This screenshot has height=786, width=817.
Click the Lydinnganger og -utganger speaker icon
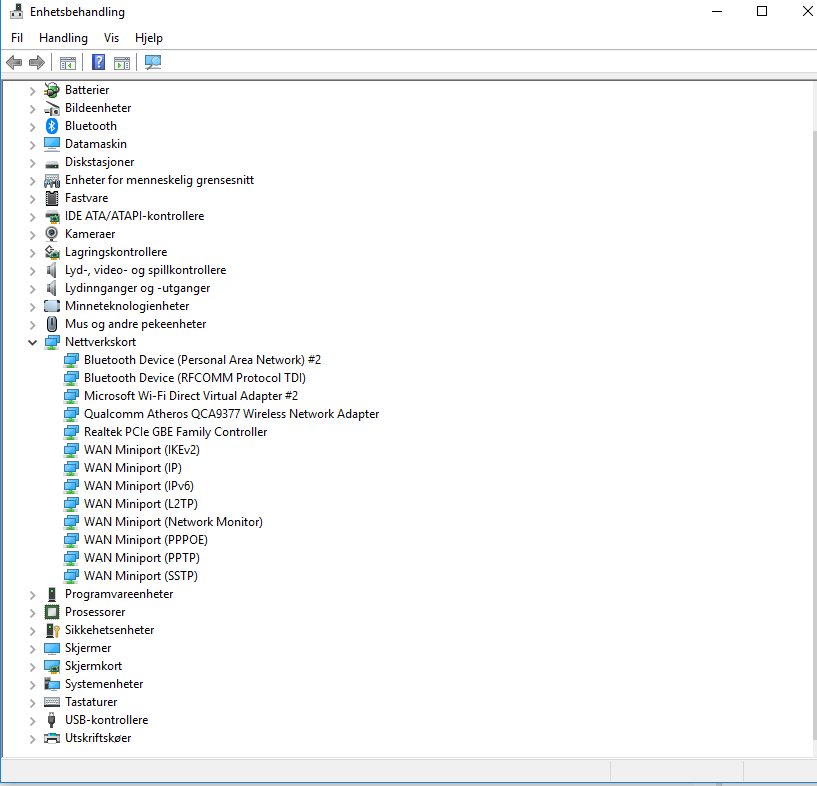51,288
